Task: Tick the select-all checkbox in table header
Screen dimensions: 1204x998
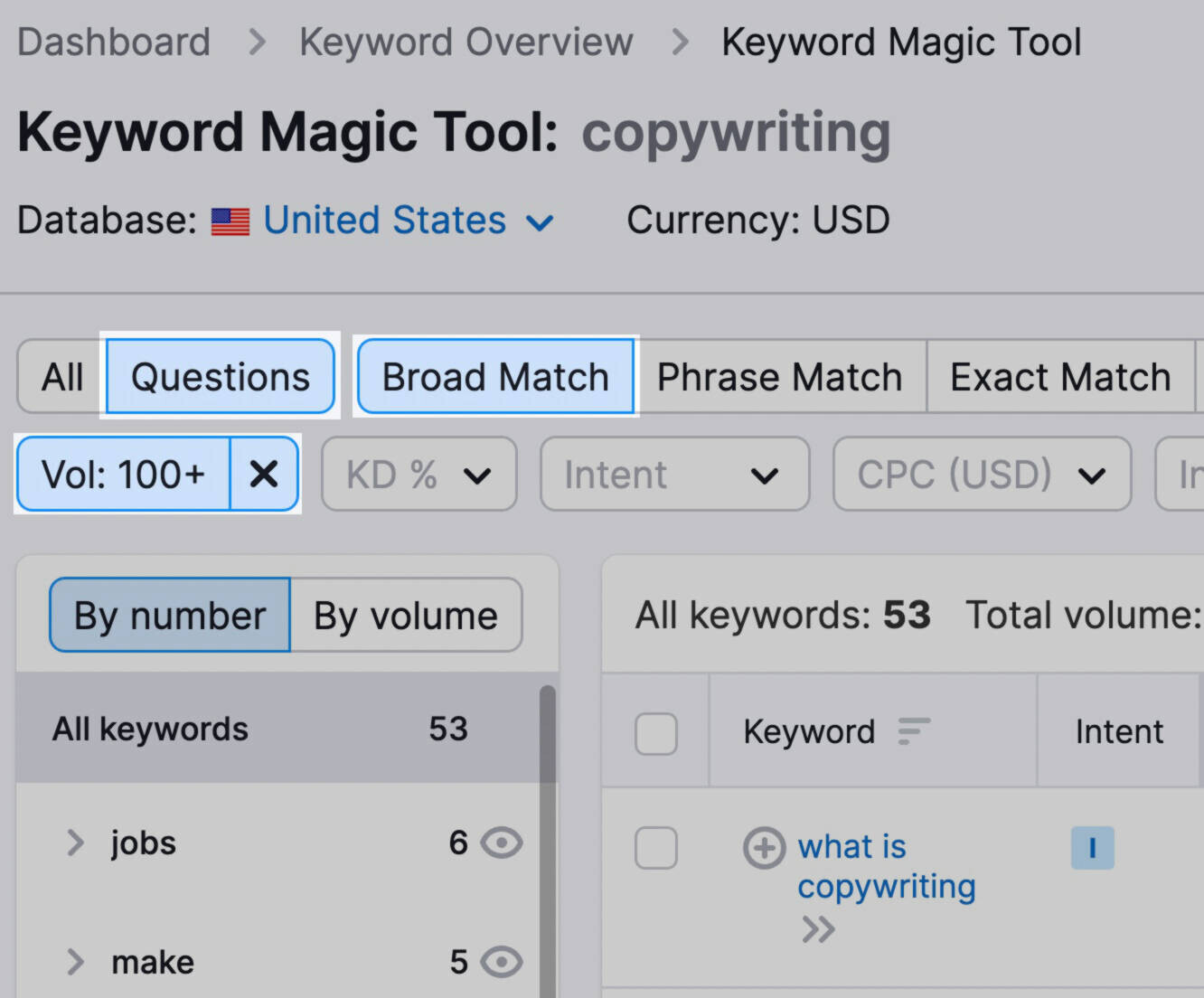Action: tap(656, 733)
